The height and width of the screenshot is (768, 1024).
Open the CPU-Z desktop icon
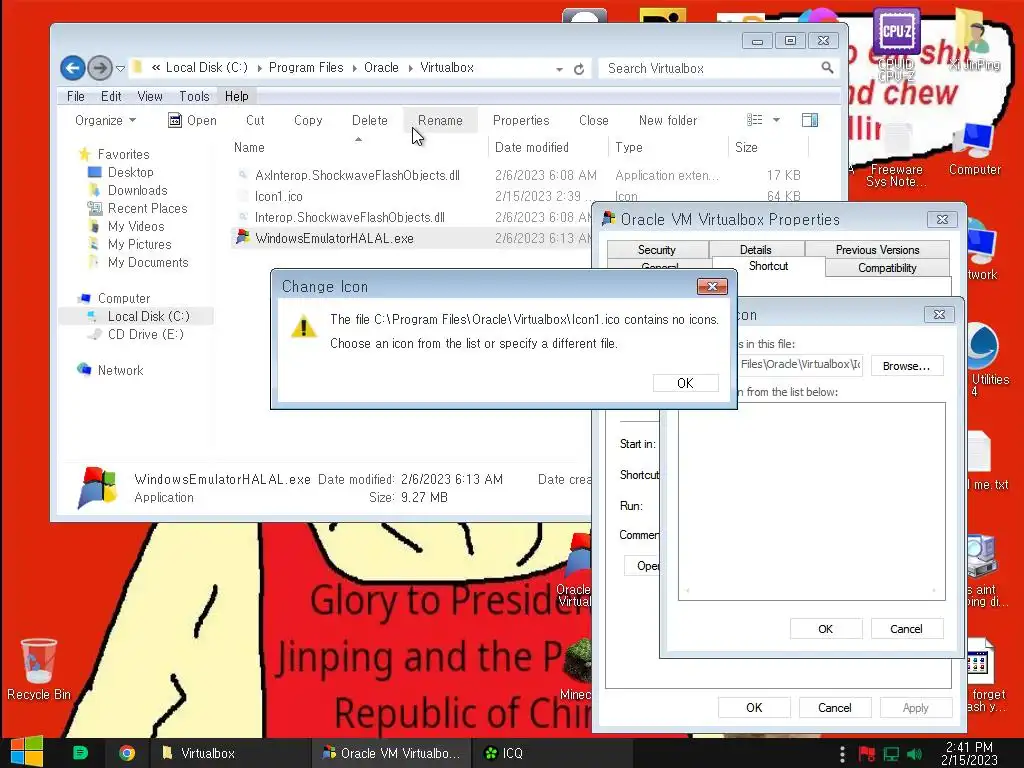pos(896,44)
